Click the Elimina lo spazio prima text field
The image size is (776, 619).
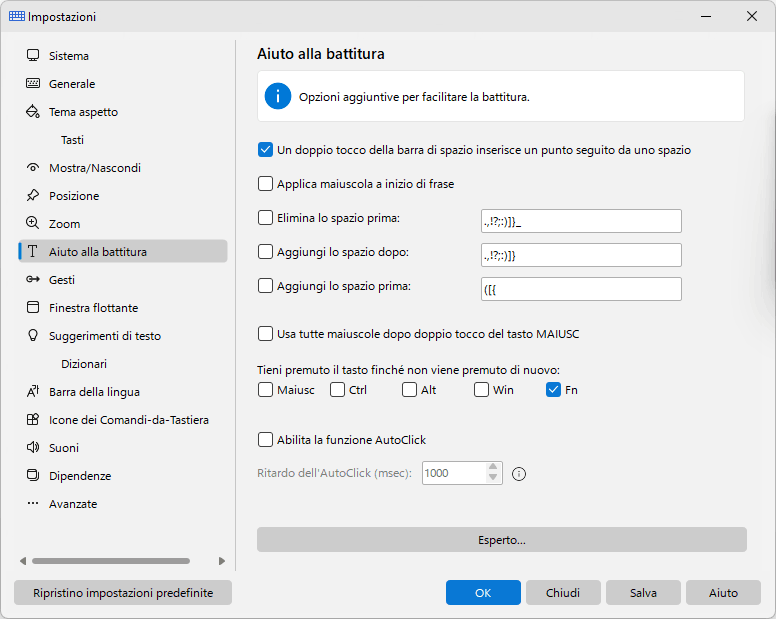[x=581, y=221]
